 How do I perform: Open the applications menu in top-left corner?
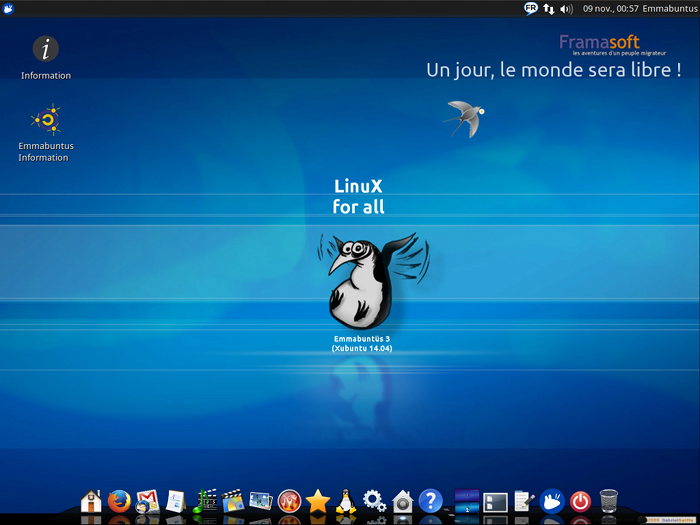[9, 9]
